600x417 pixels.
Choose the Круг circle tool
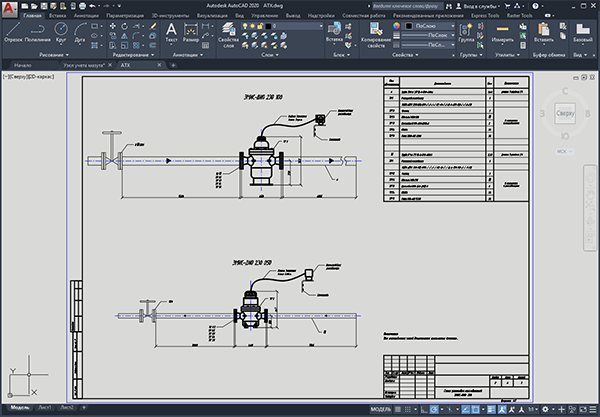click(x=61, y=32)
